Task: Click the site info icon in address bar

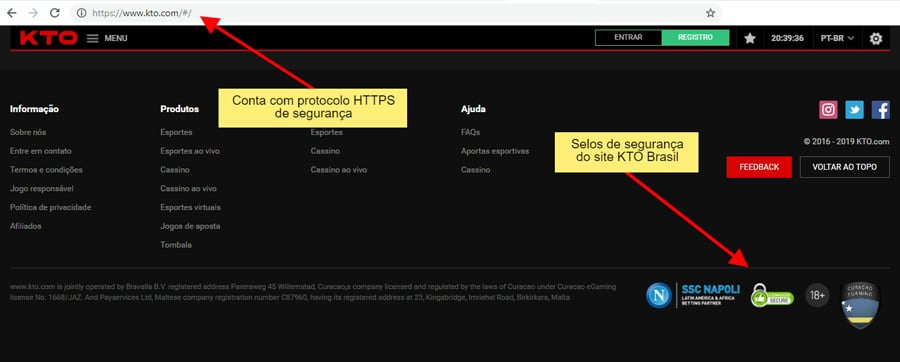Action: (x=82, y=13)
